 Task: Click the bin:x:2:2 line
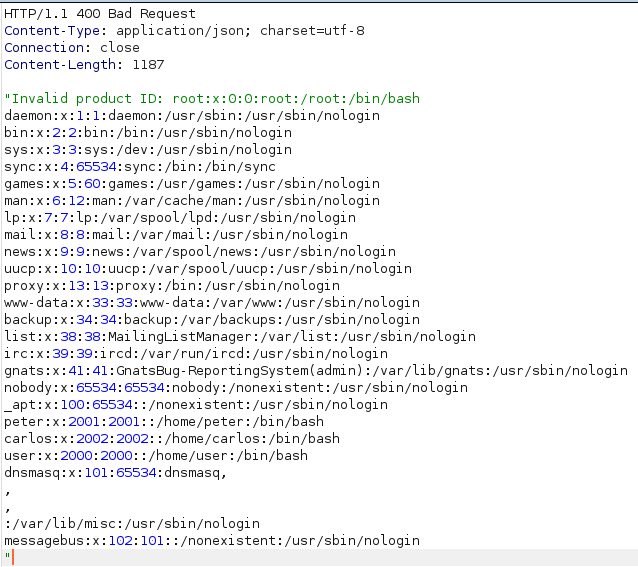(148, 133)
